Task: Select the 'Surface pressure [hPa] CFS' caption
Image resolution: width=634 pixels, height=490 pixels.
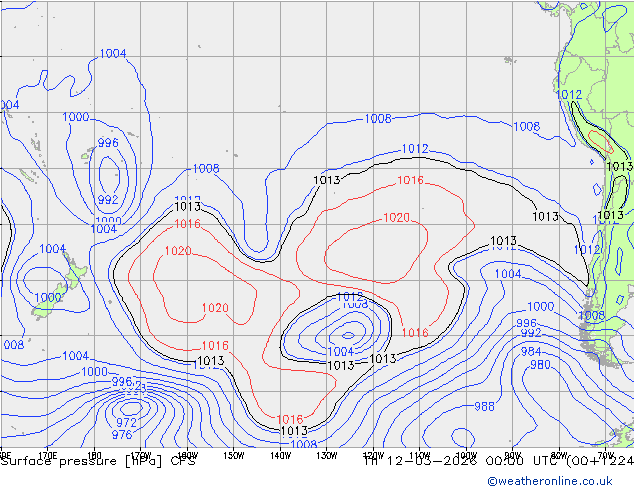Action: 98,461
